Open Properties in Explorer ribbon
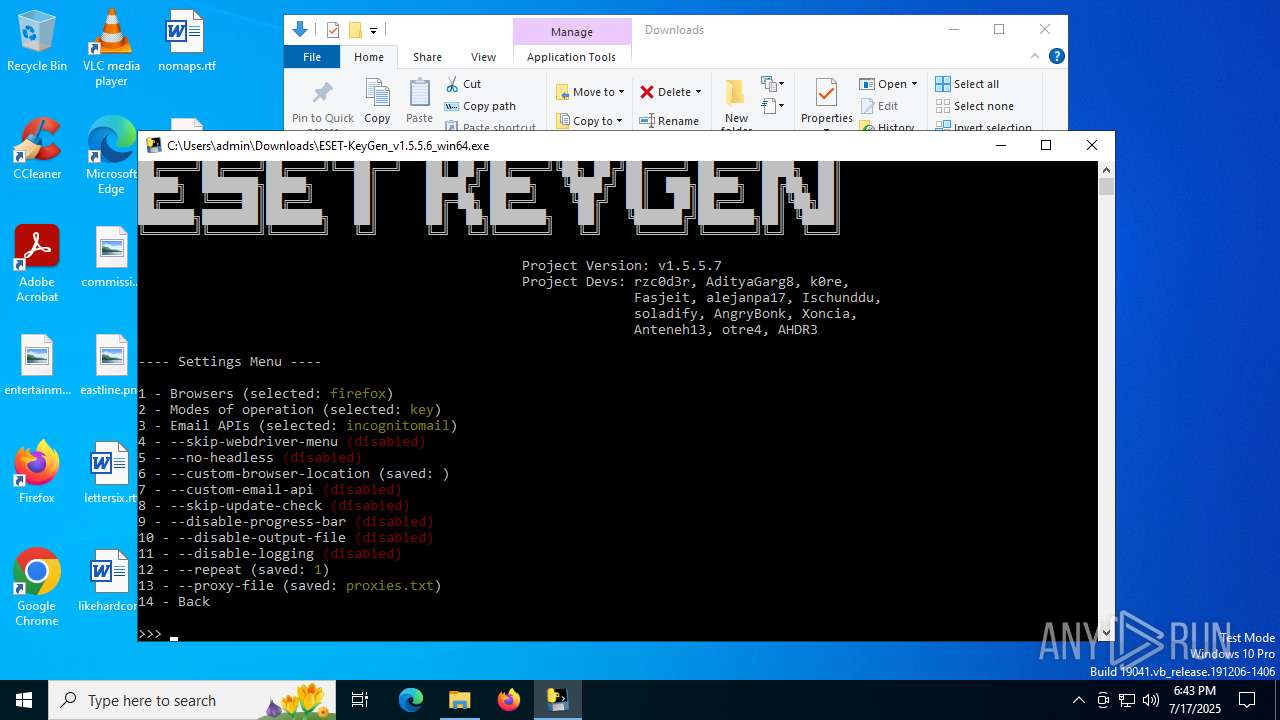 coord(826,101)
